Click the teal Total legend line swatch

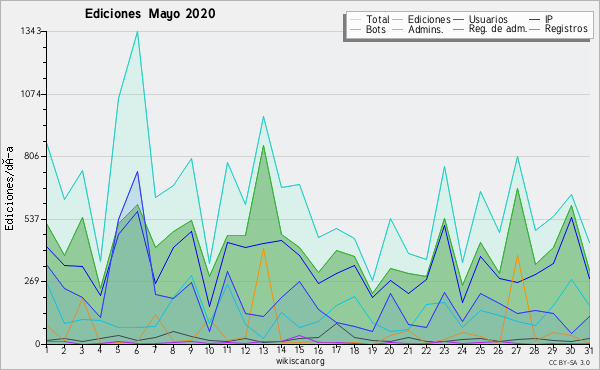tap(356, 20)
